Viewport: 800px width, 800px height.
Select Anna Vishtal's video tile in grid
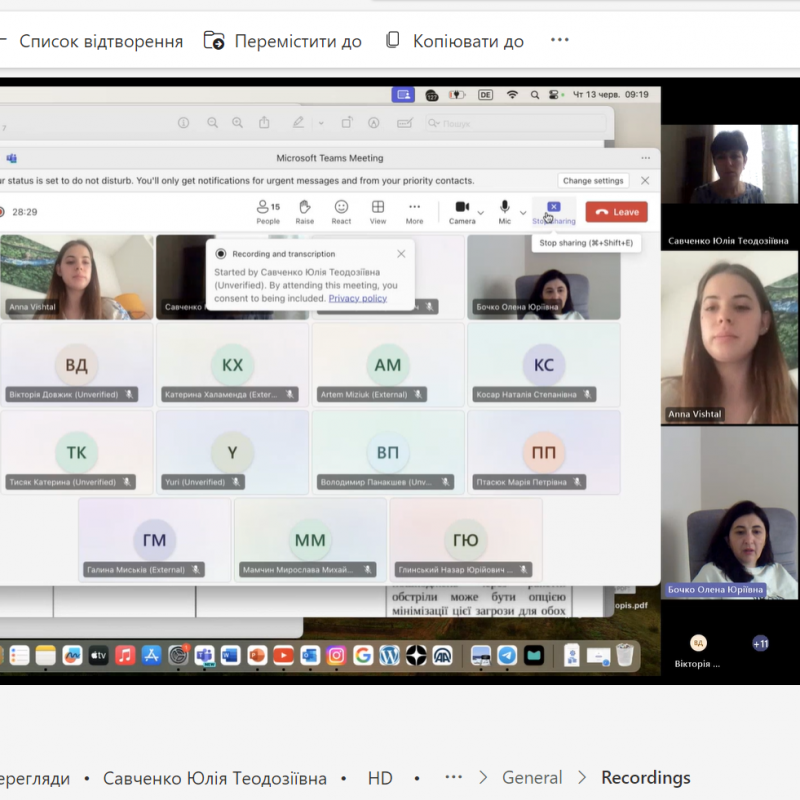[77, 277]
